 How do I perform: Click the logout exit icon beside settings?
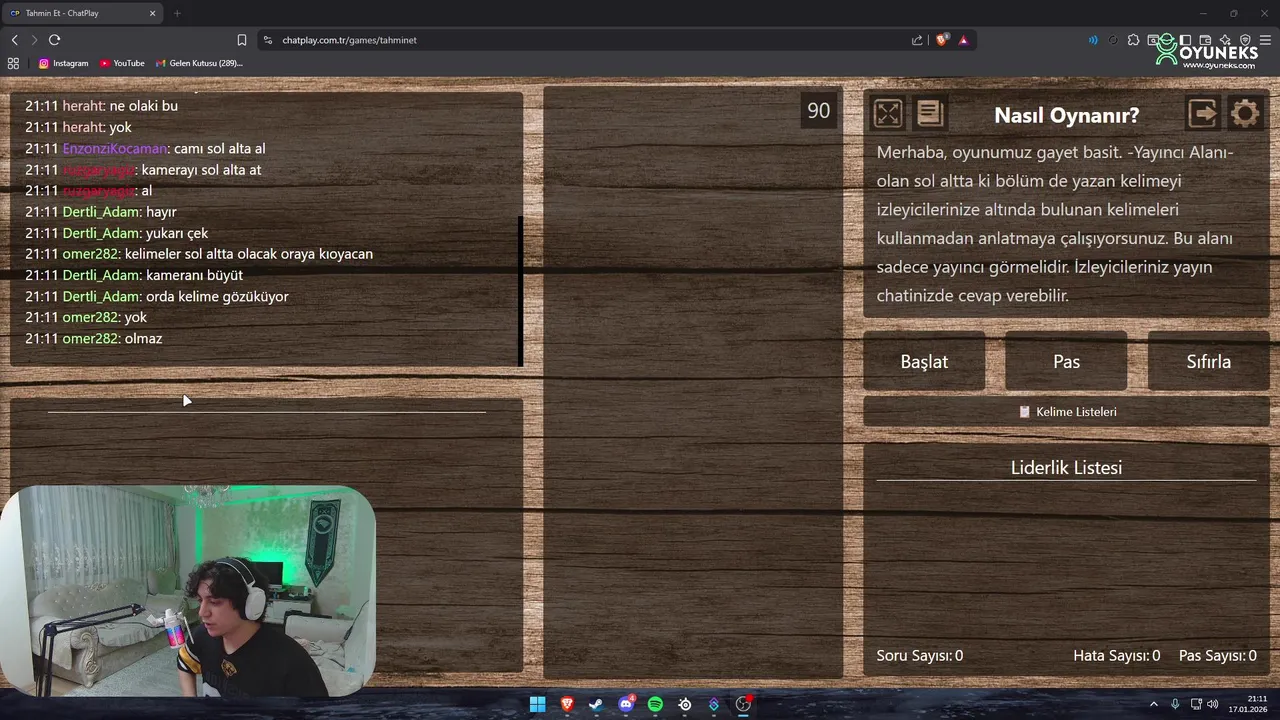point(1203,113)
